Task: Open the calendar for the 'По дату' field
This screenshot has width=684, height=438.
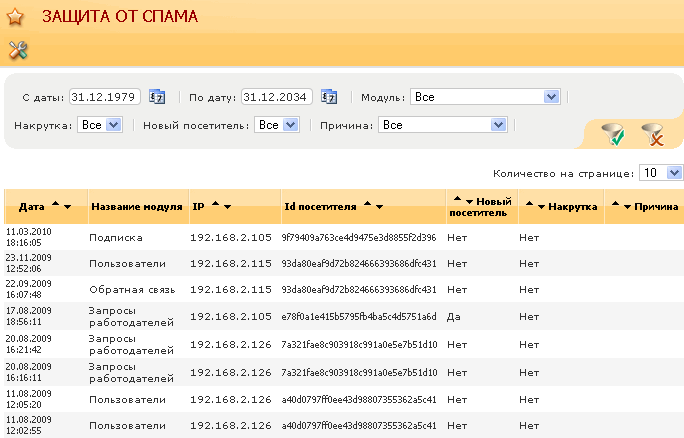Action: pos(328,97)
